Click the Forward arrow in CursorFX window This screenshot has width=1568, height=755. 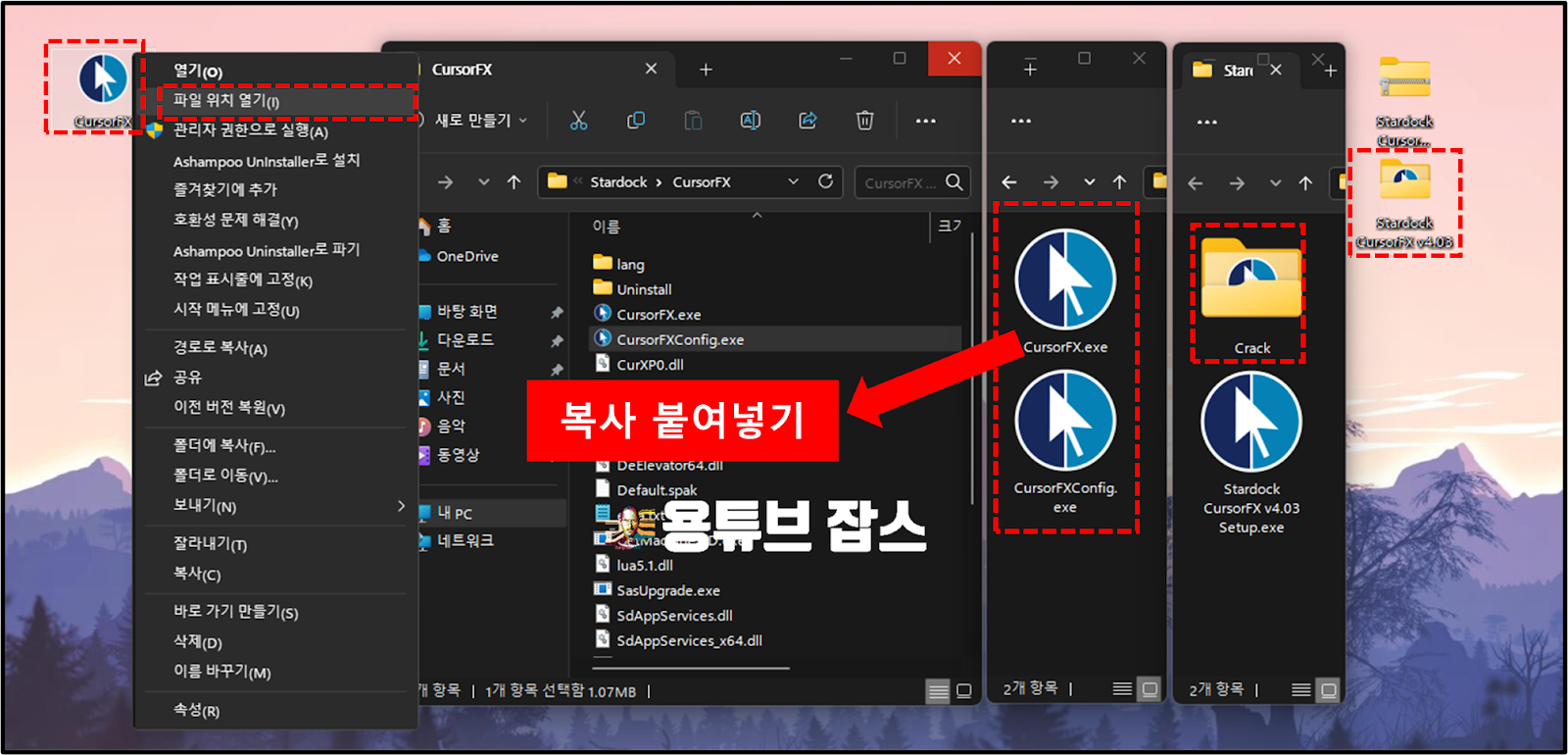click(445, 182)
